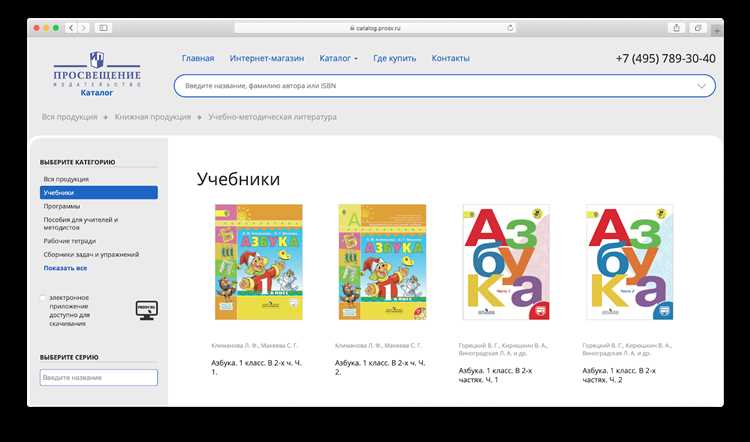Click the Каталог link under the logo
The height and width of the screenshot is (442, 750).
pos(97,93)
